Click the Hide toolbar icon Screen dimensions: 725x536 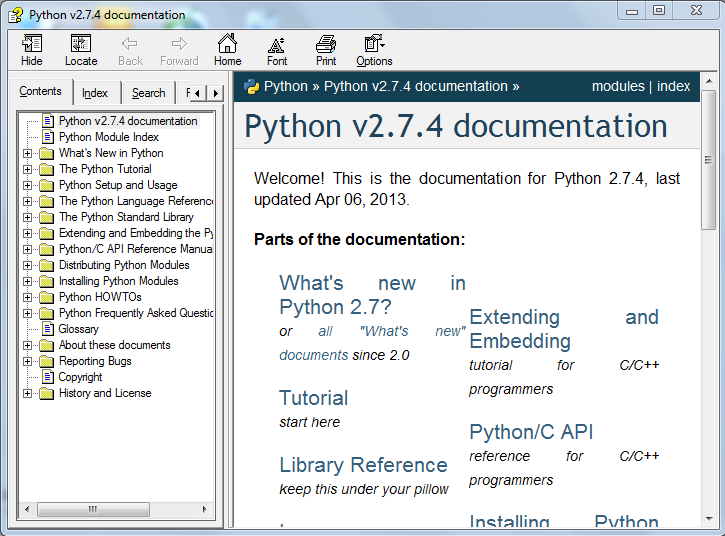tap(32, 49)
